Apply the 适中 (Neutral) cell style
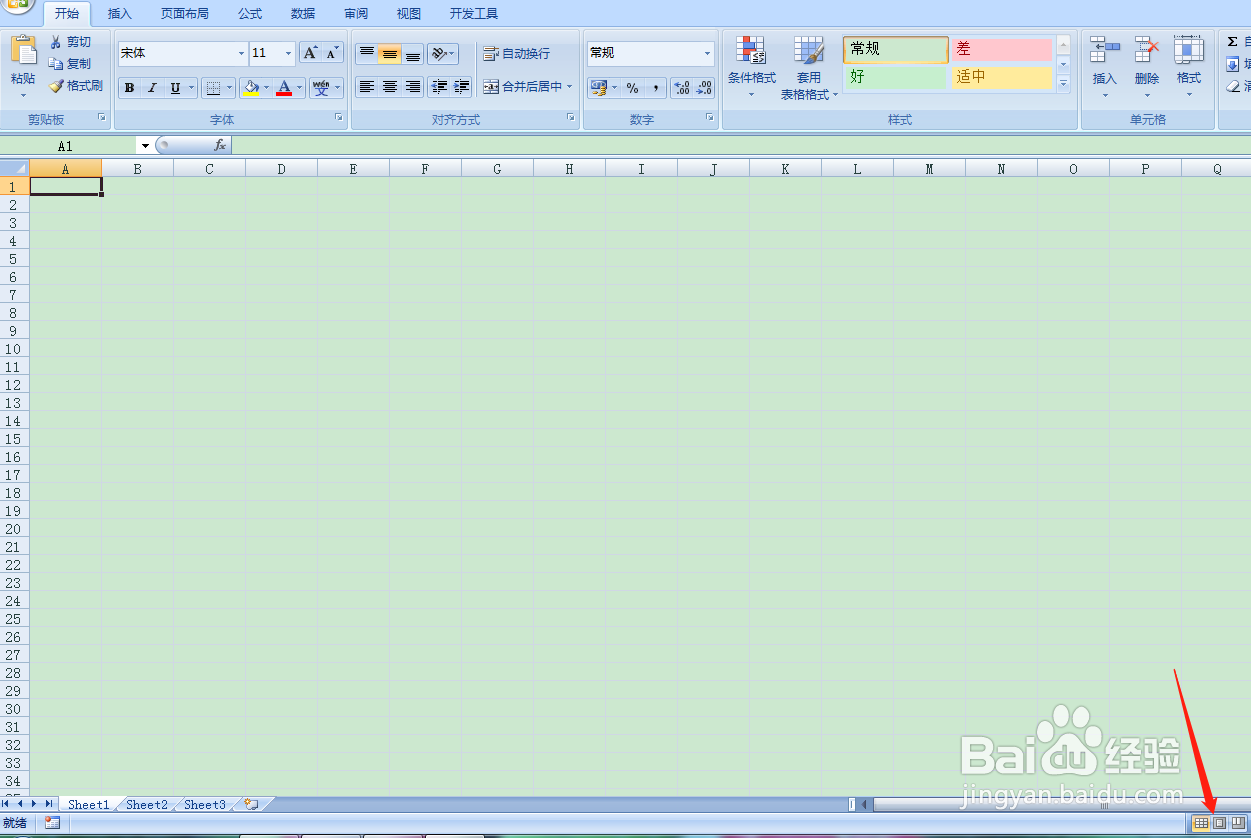Screen dimensions: 1251x838 point(1001,77)
